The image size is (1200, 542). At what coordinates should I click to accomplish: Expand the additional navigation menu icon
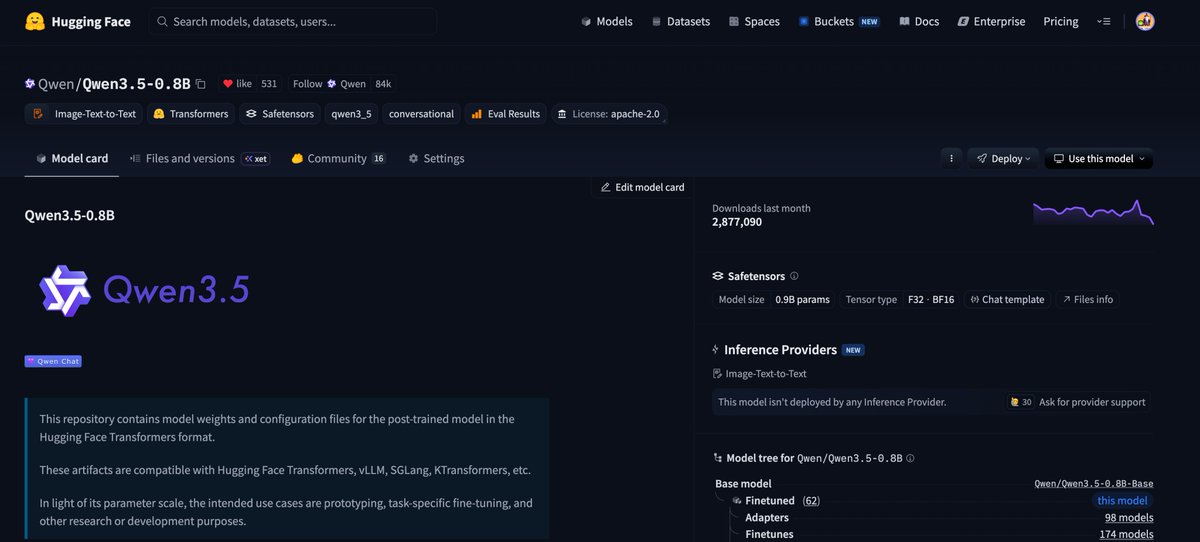[1104, 21]
